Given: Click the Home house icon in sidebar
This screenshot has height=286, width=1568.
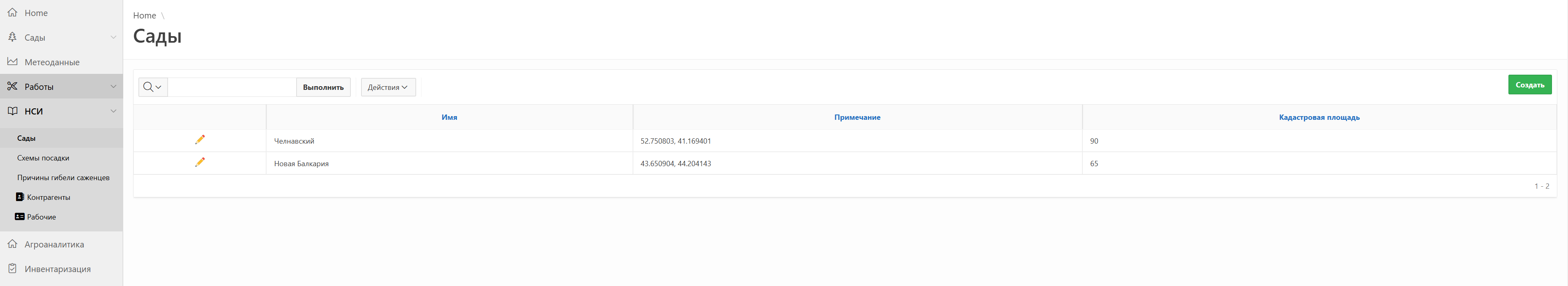Looking at the screenshot, I should pos(12,12).
